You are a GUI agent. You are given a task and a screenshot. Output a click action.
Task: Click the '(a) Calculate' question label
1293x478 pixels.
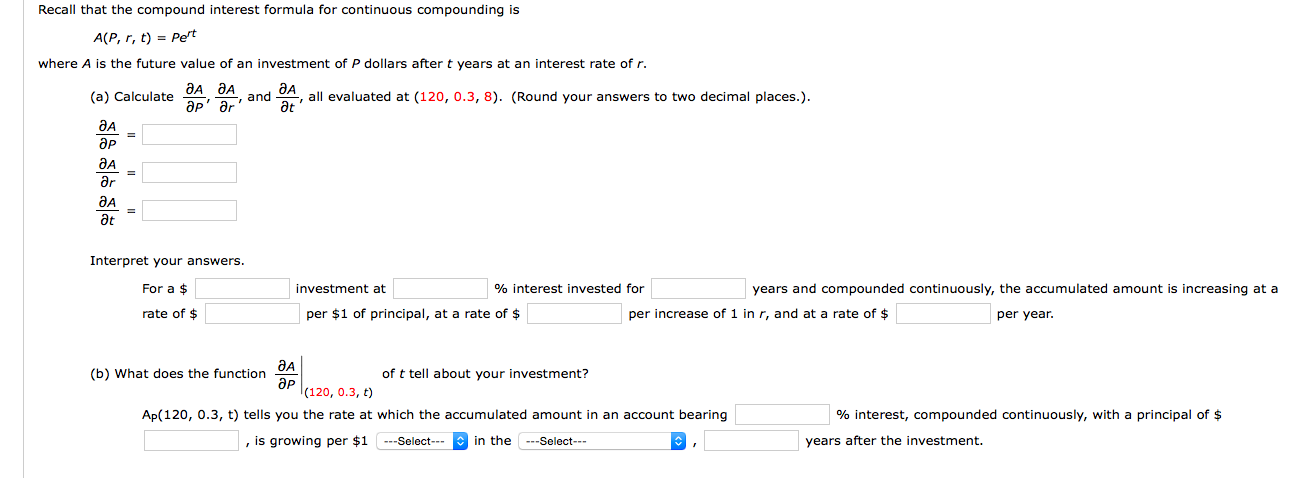[x=131, y=97]
